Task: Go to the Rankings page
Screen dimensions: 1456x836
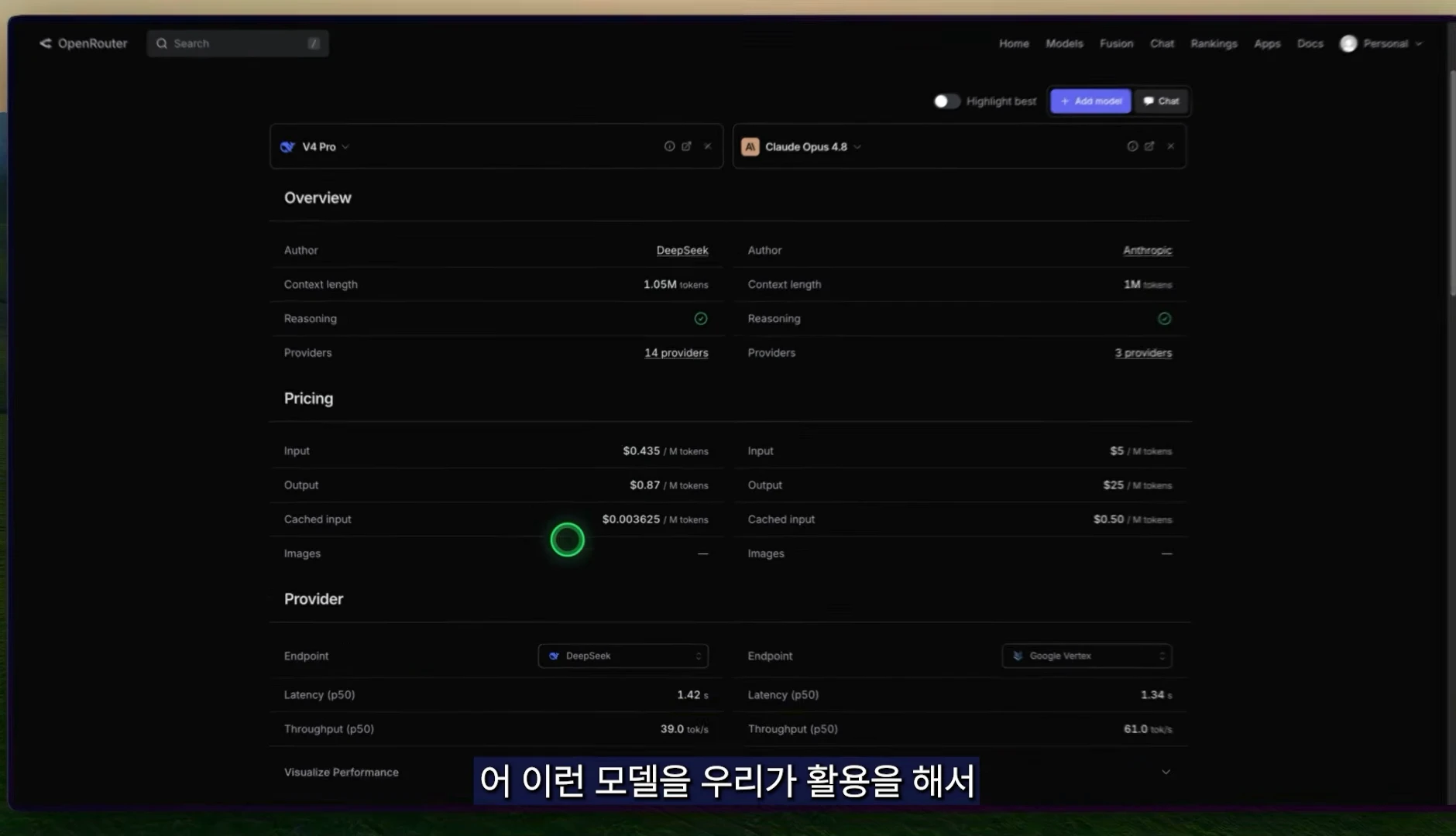Action: [1214, 43]
